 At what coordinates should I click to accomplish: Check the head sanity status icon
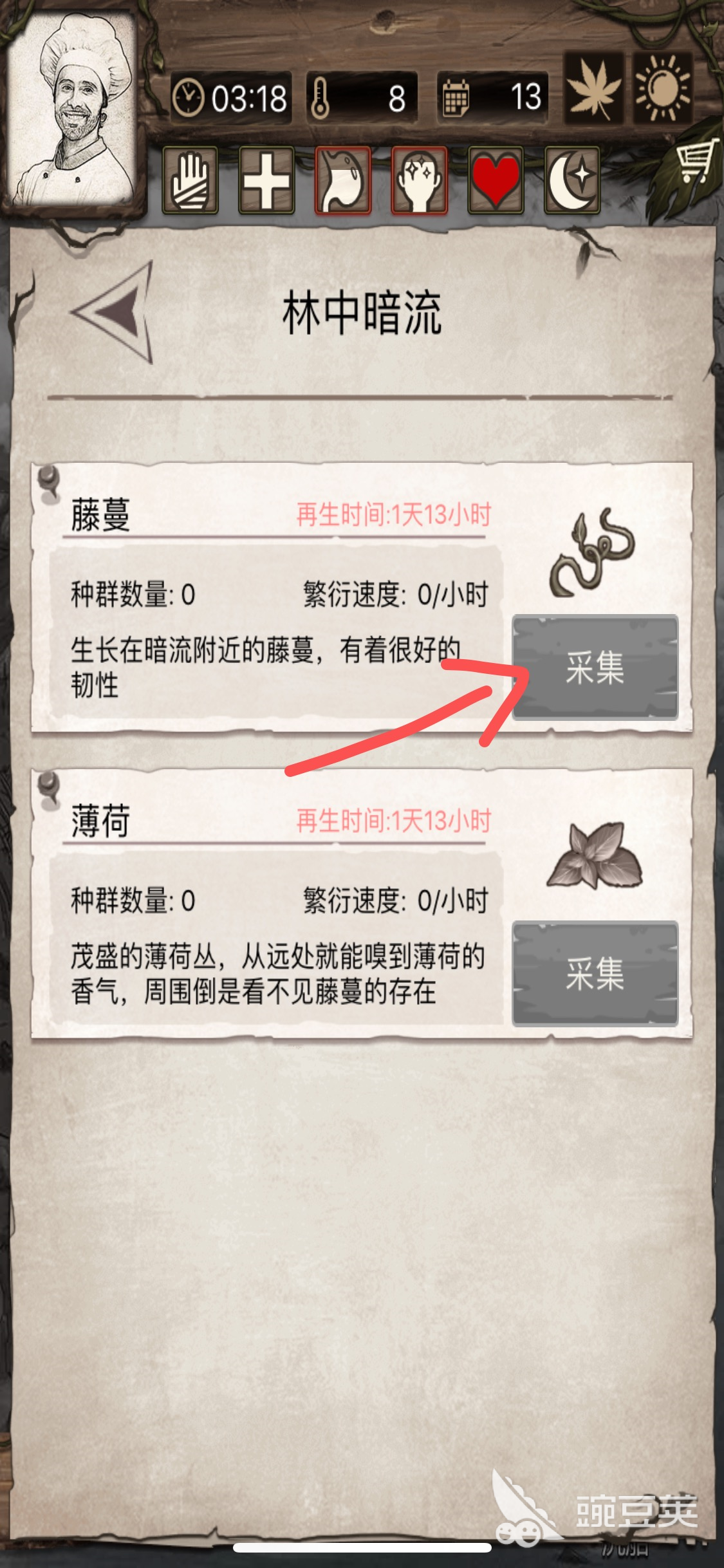coord(420,180)
